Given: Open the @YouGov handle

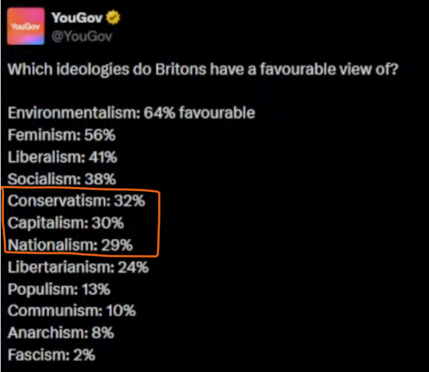Looking at the screenshot, I should [82, 36].
